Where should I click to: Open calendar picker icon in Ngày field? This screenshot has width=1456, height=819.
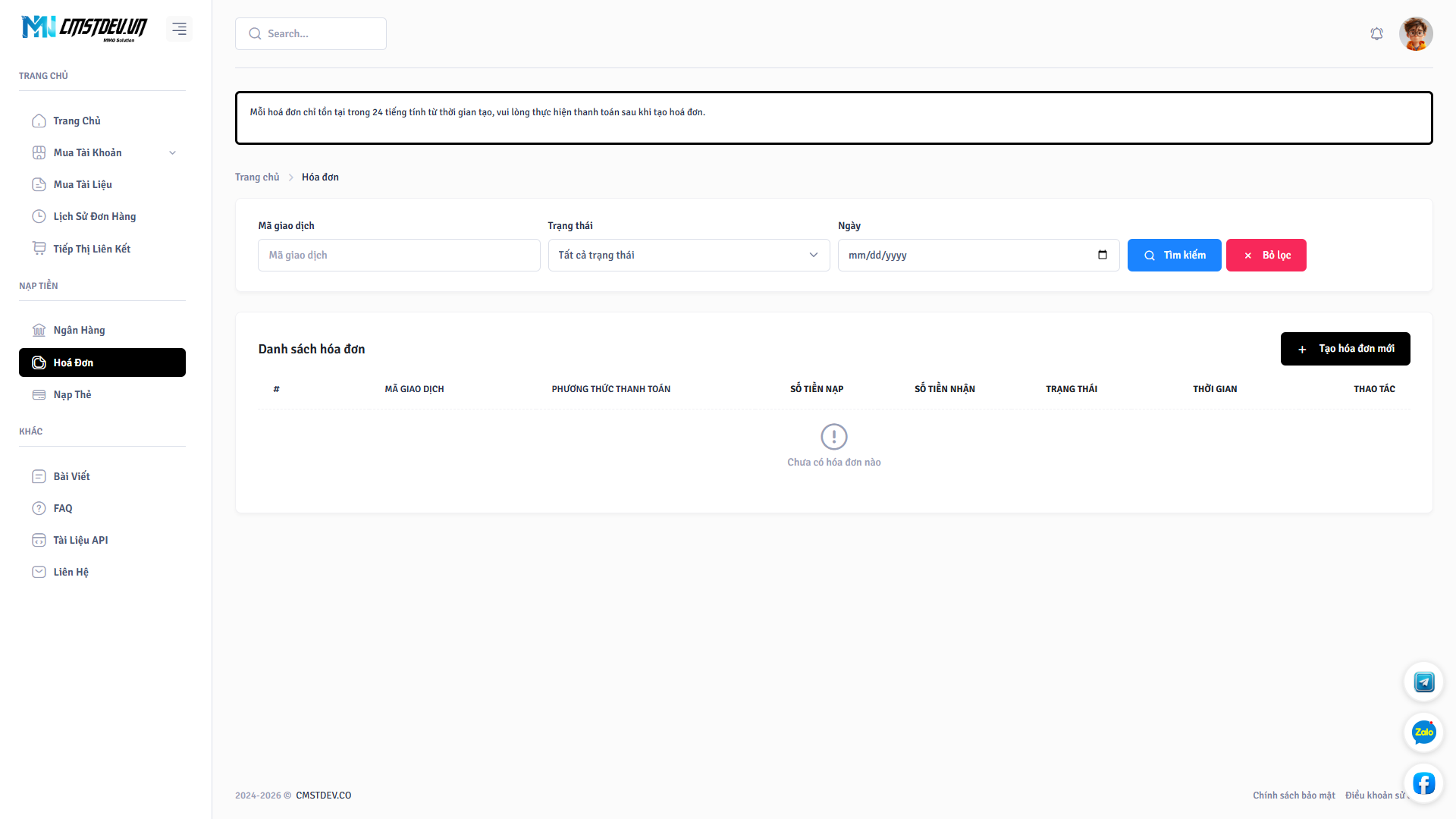coord(1102,255)
